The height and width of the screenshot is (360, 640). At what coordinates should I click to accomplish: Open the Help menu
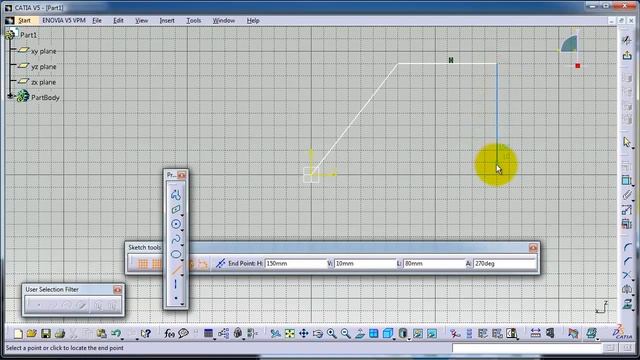(253, 20)
